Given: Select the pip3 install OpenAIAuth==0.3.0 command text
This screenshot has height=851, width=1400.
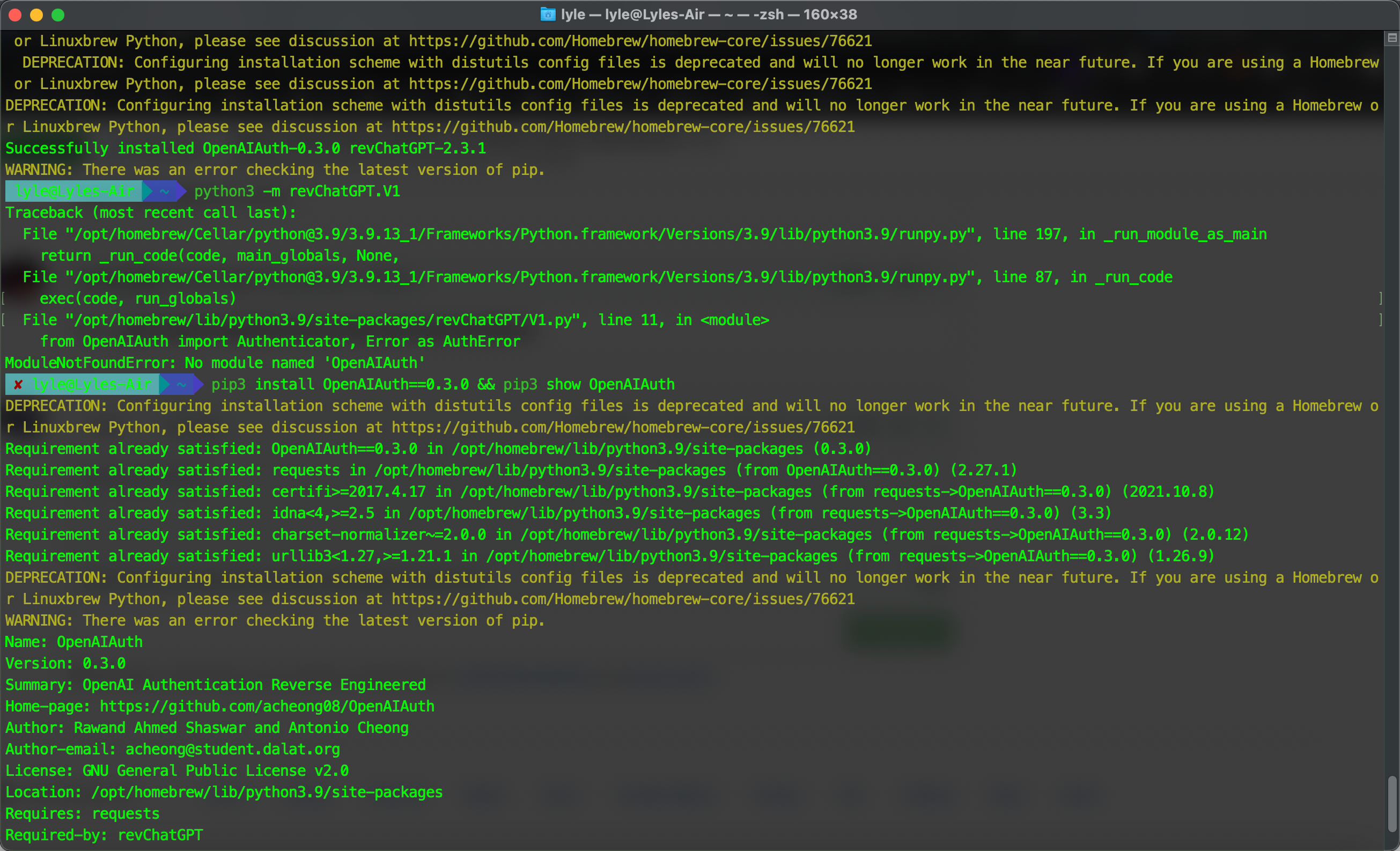Looking at the screenshot, I should coord(339,384).
